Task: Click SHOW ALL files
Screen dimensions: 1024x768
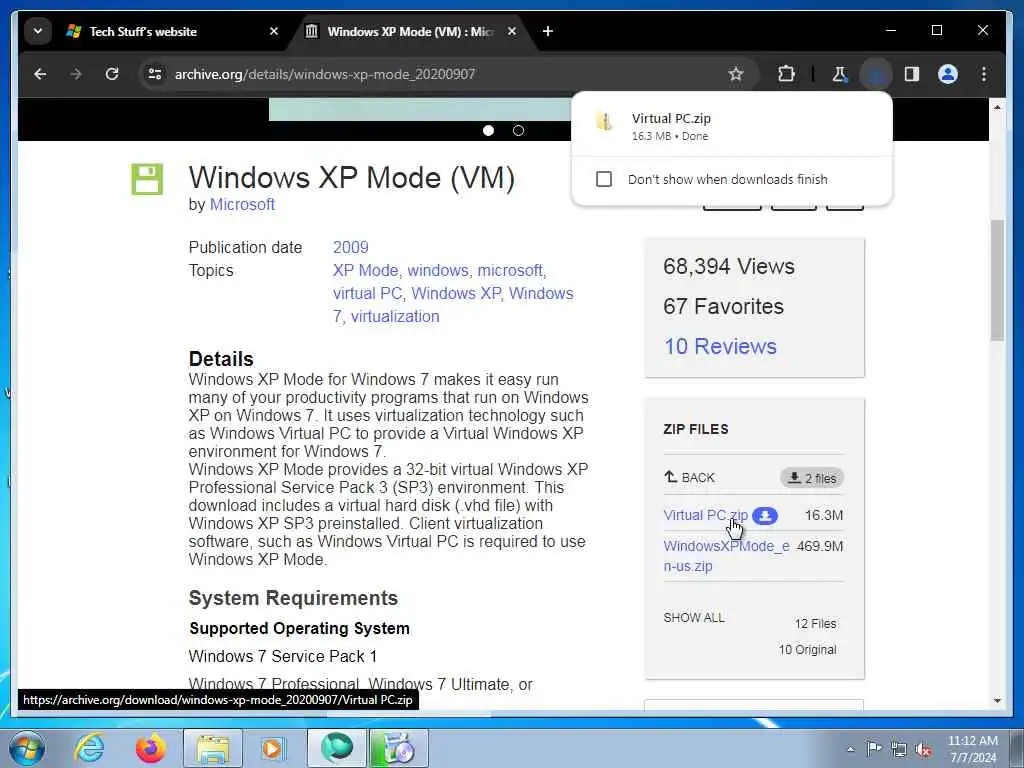Action: click(694, 618)
